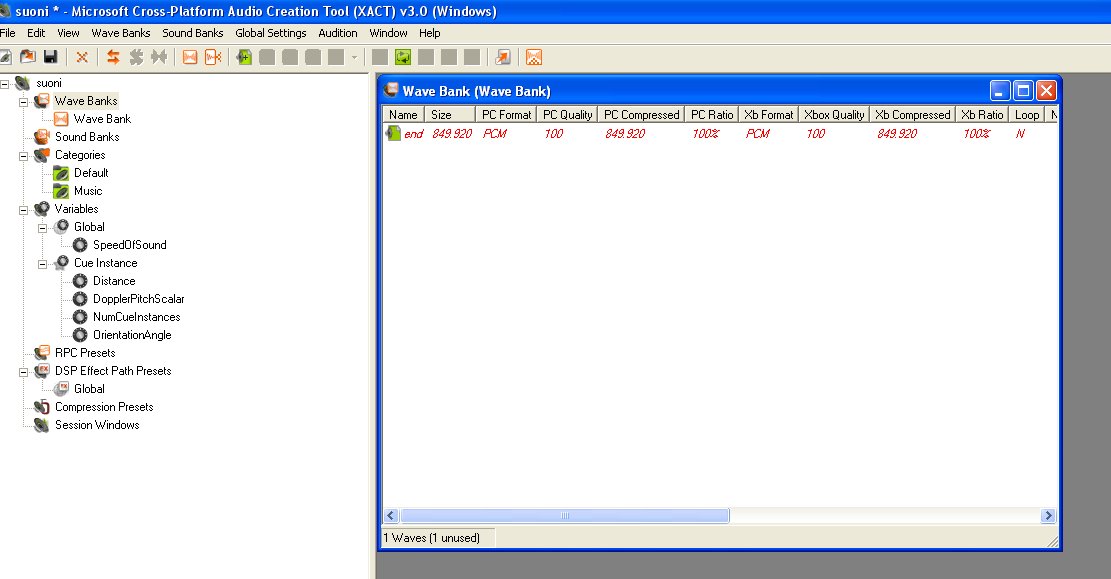Select Compression Presets in the tree
This screenshot has height=579, width=1111.
tap(104, 407)
